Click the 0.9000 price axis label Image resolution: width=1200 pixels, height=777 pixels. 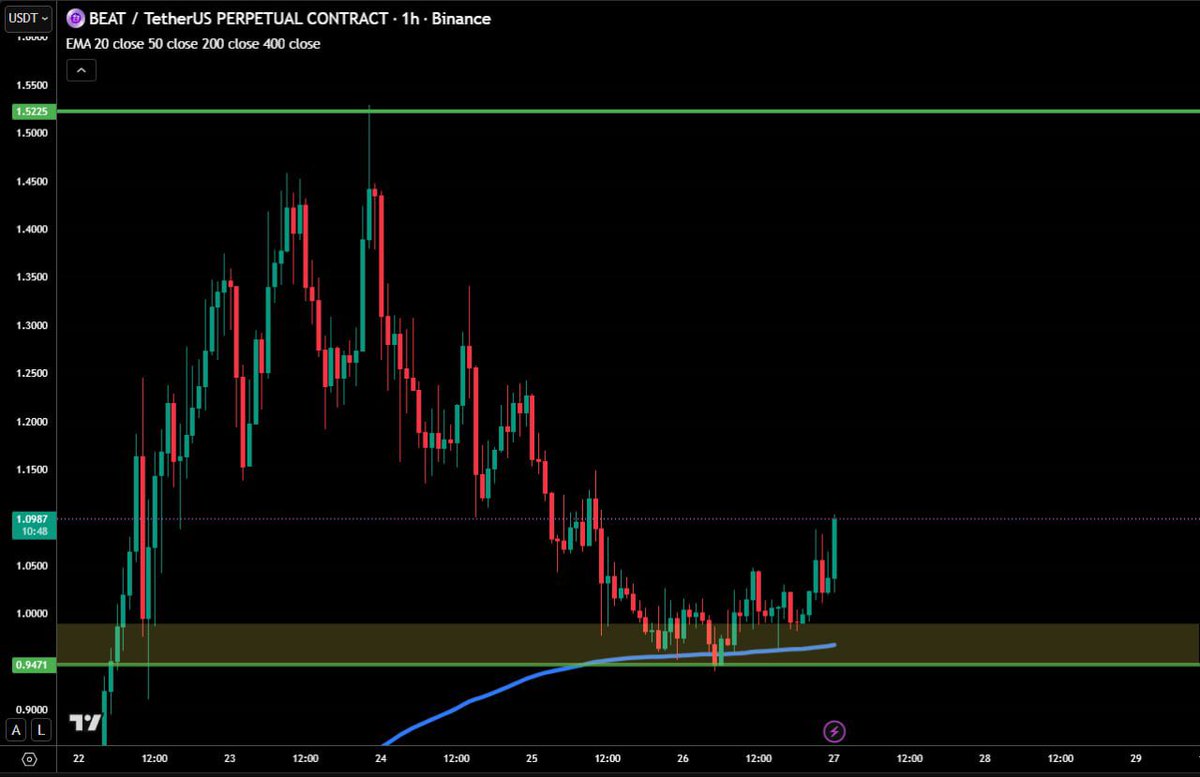coord(33,710)
